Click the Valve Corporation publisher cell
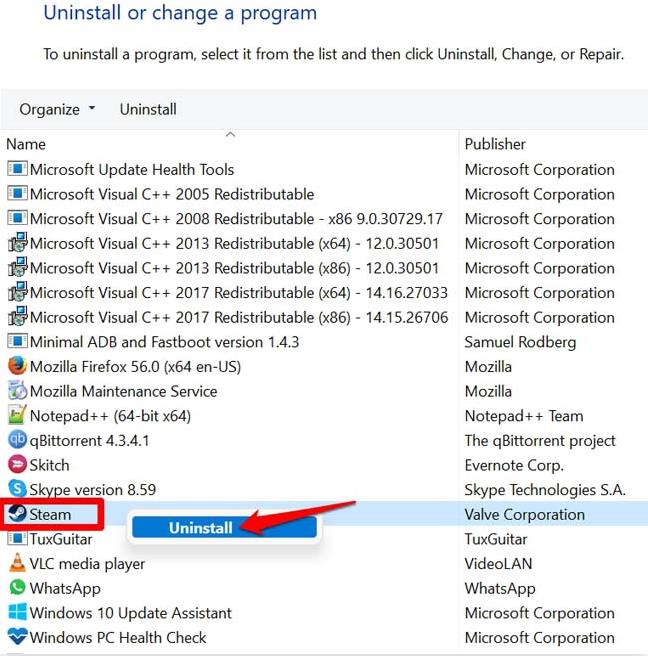 pos(525,514)
